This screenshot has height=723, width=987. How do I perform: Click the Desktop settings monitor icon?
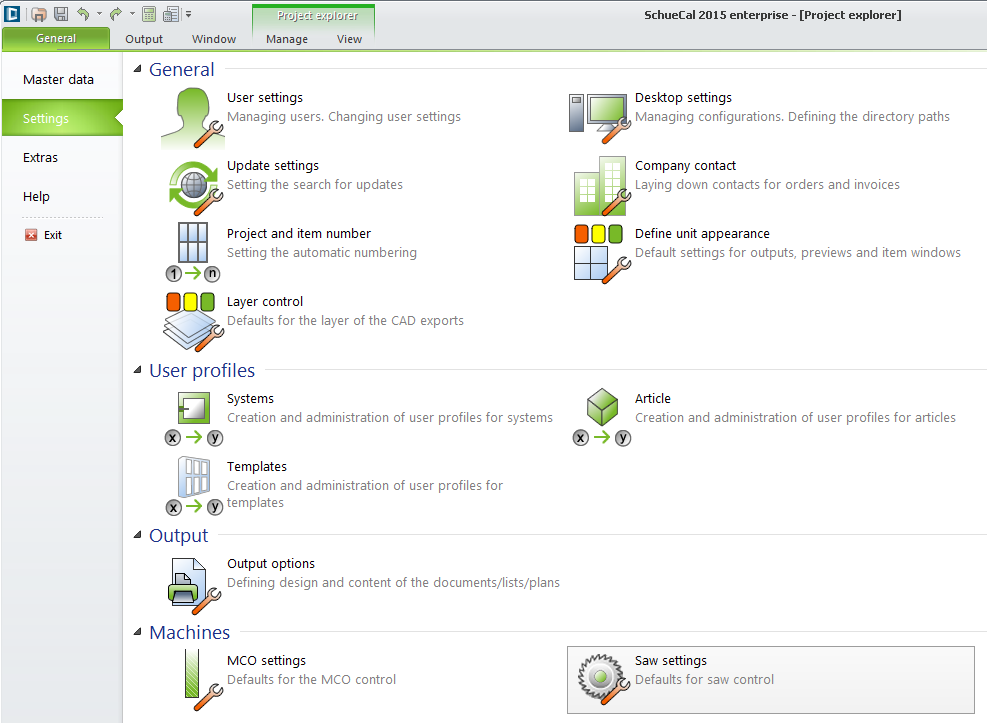coord(599,115)
